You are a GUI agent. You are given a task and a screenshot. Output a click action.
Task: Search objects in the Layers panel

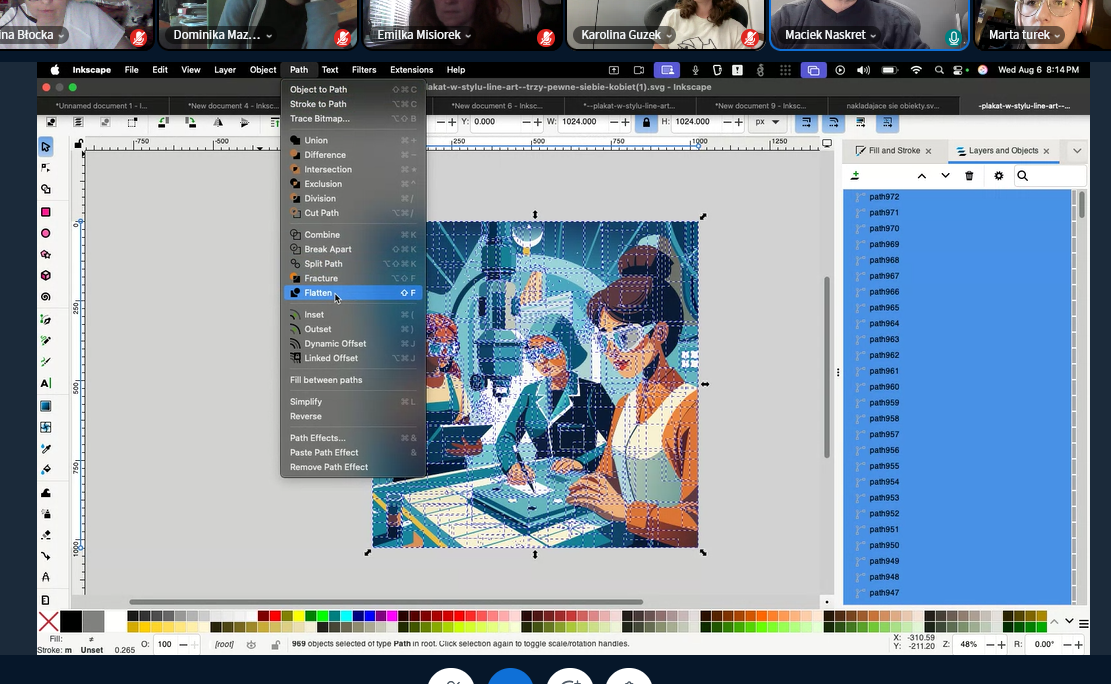point(1050,176)
